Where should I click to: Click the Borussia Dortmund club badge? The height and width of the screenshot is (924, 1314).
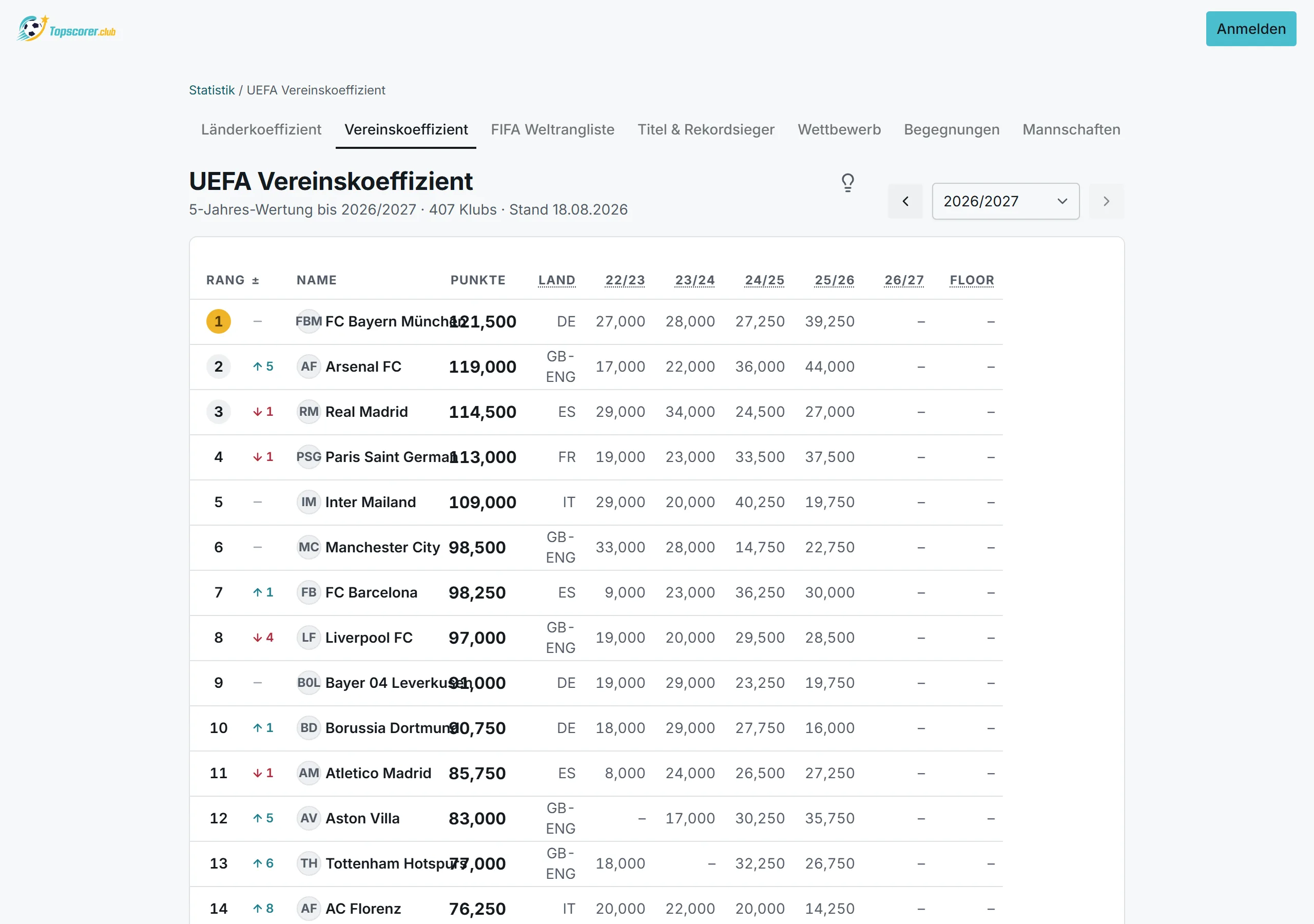(x=308, y=728)
